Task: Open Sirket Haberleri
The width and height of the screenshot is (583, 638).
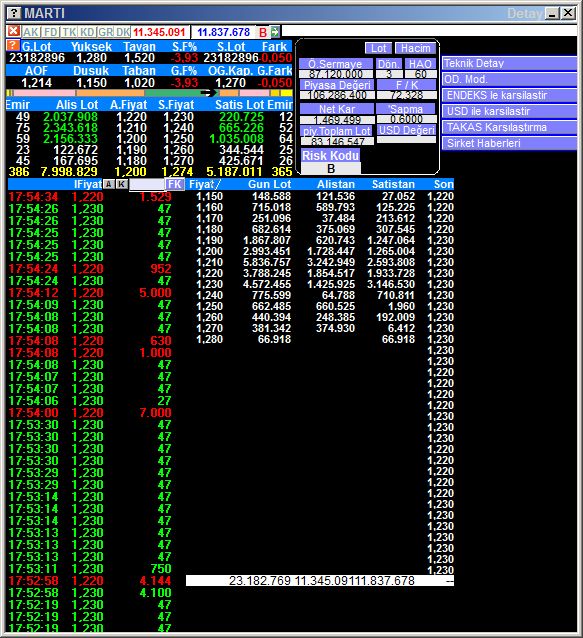Action: click(x=509, y=143)
